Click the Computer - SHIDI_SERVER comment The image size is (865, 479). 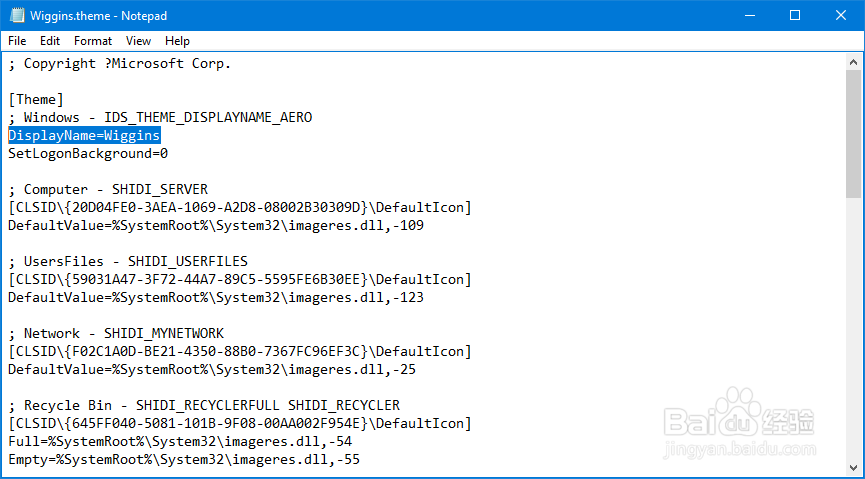point(108,189)
